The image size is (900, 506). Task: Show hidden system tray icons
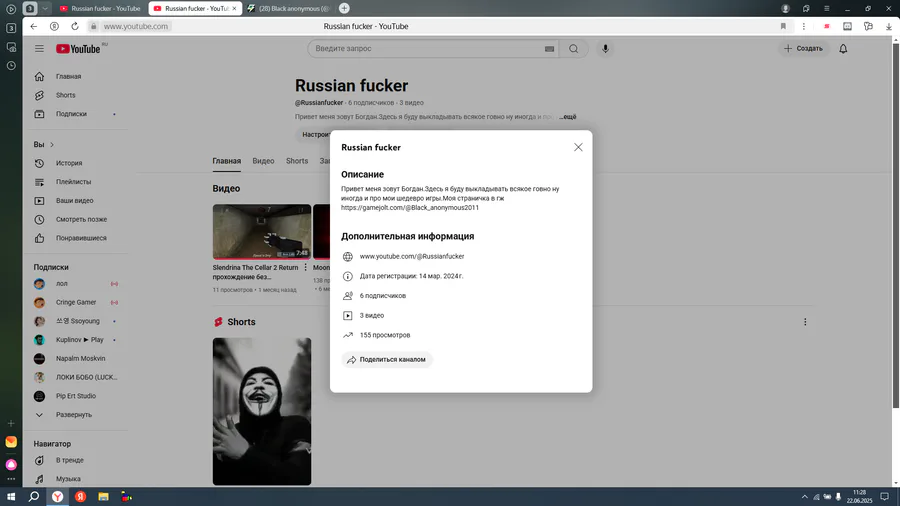tap(804, 497)
